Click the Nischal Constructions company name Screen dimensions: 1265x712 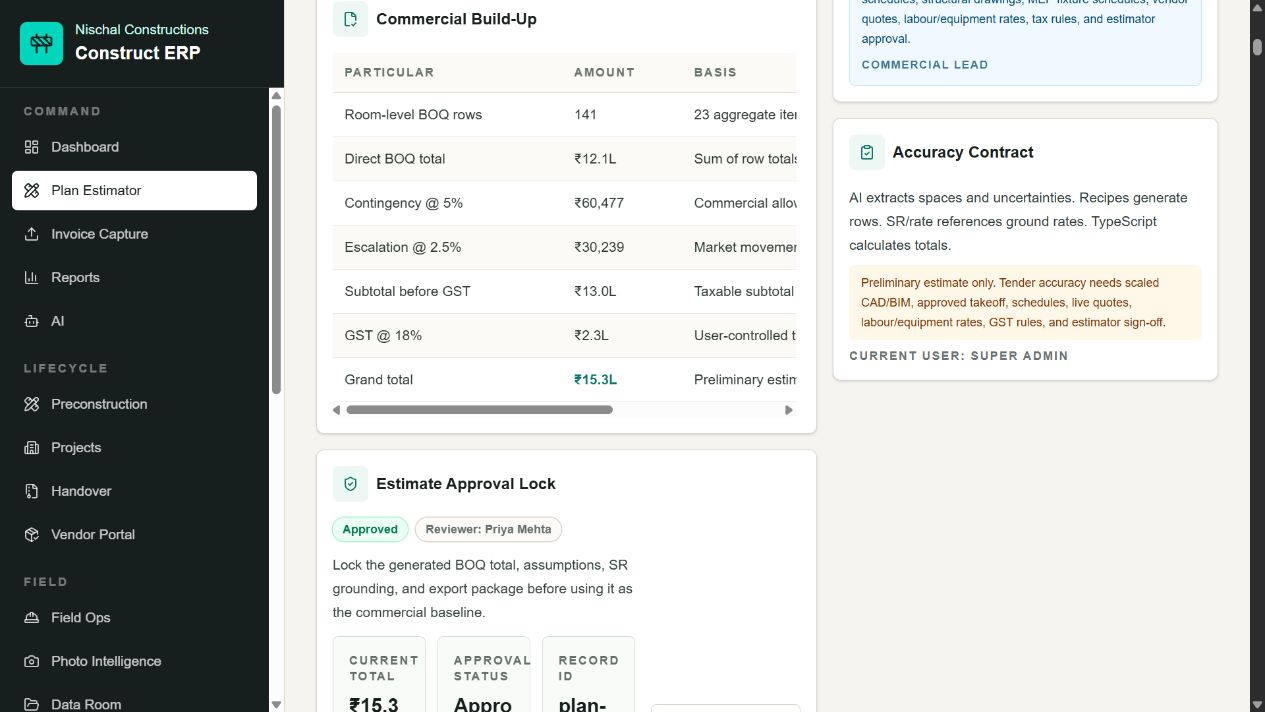pyautogui.click(x=142, y=30)
